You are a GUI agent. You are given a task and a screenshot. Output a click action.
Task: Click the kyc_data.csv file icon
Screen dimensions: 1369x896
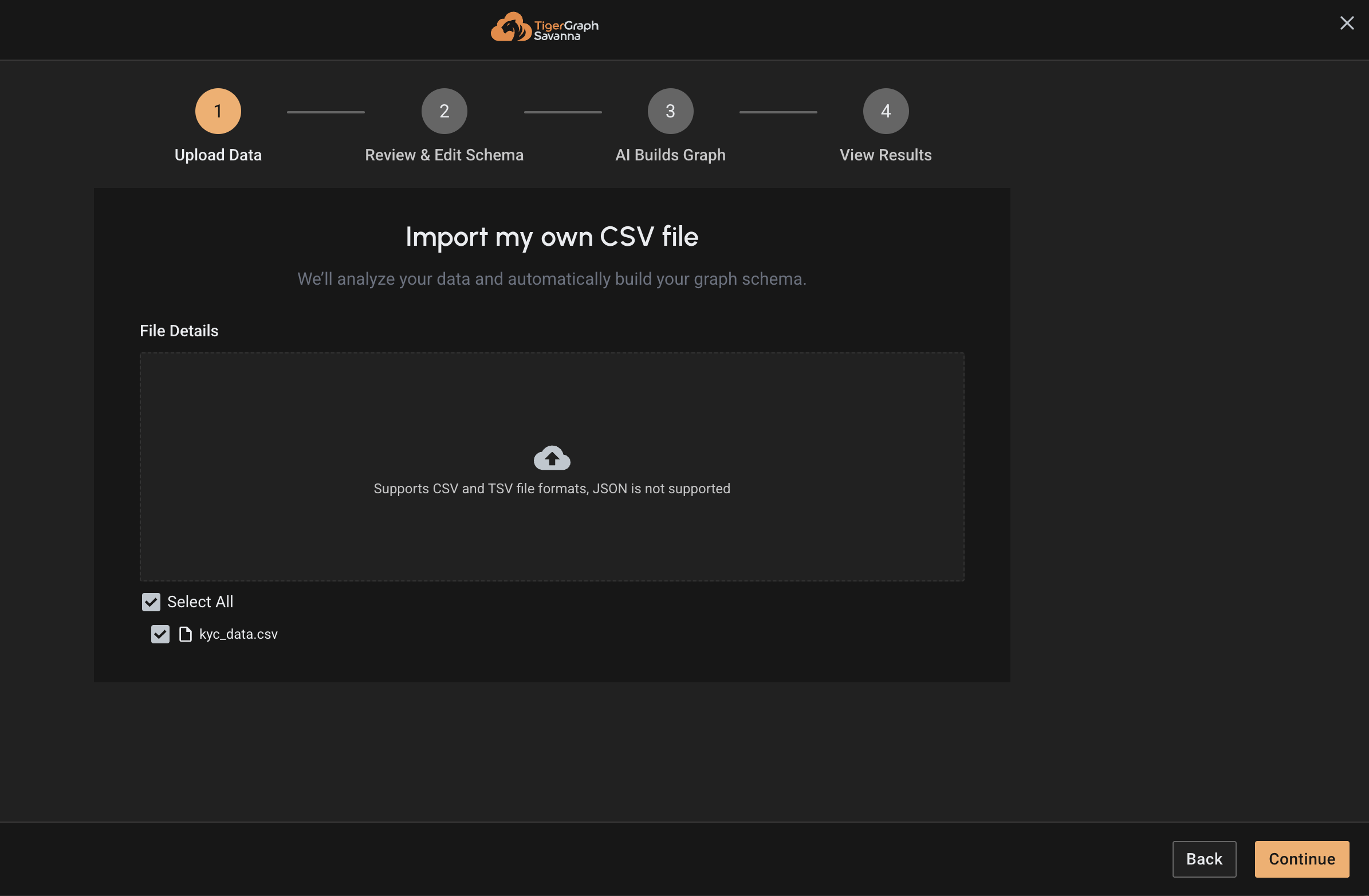[184, 634]
